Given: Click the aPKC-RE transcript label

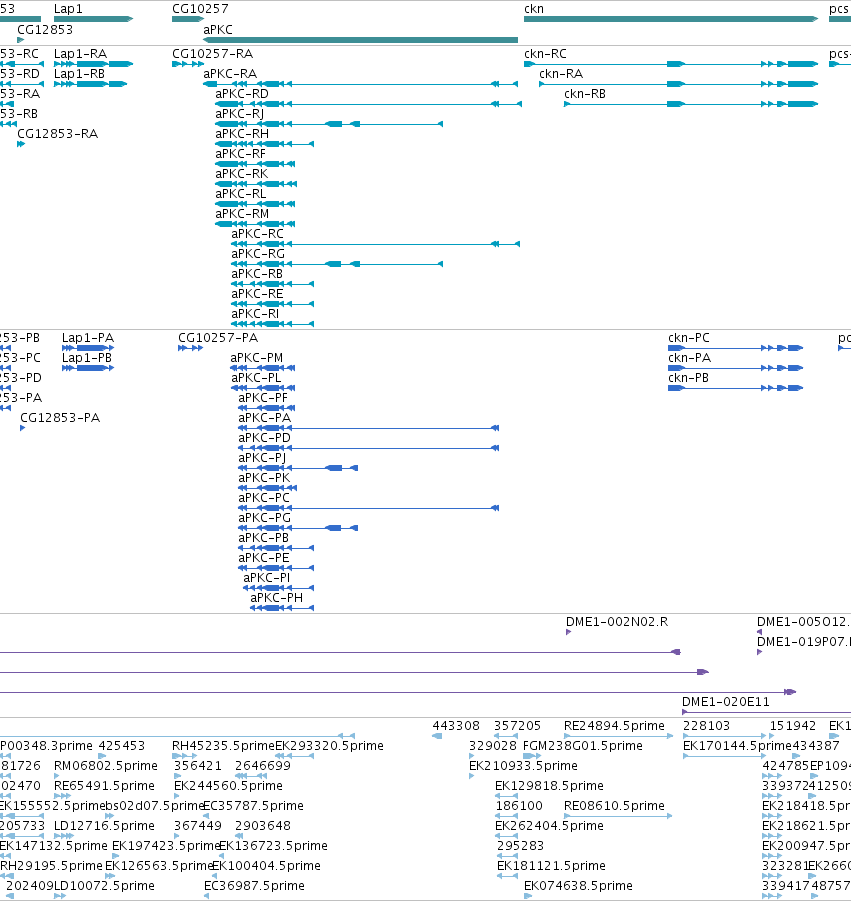Looking at the screenshot, I should (257, 294).
